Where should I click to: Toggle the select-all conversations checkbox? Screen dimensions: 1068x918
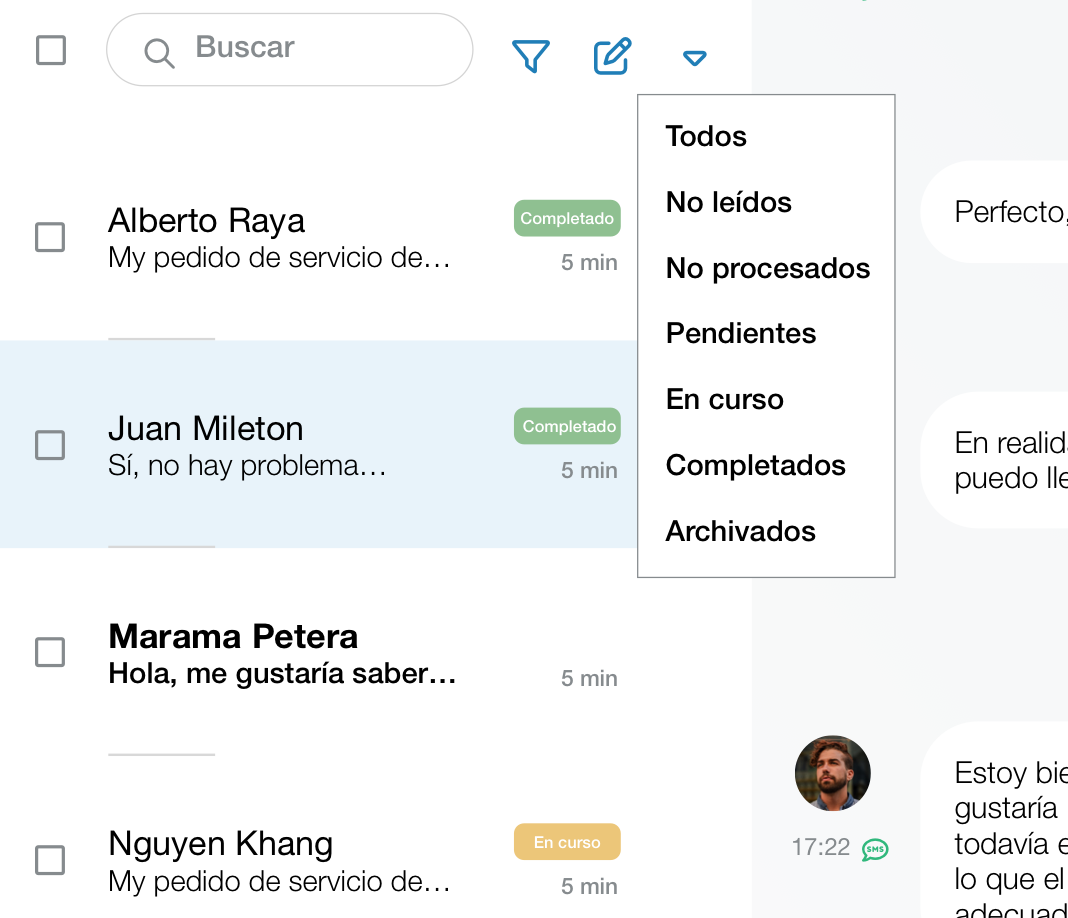(51, 50)
